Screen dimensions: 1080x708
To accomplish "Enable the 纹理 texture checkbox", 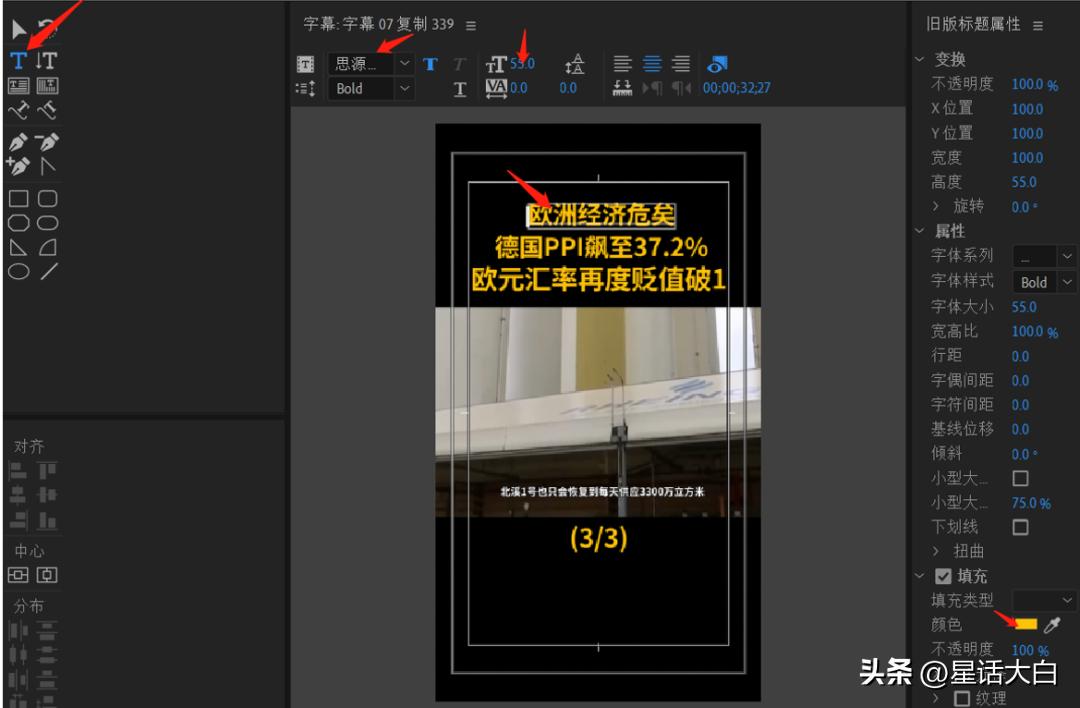I will pyautogui.click(x=962, y=697).
